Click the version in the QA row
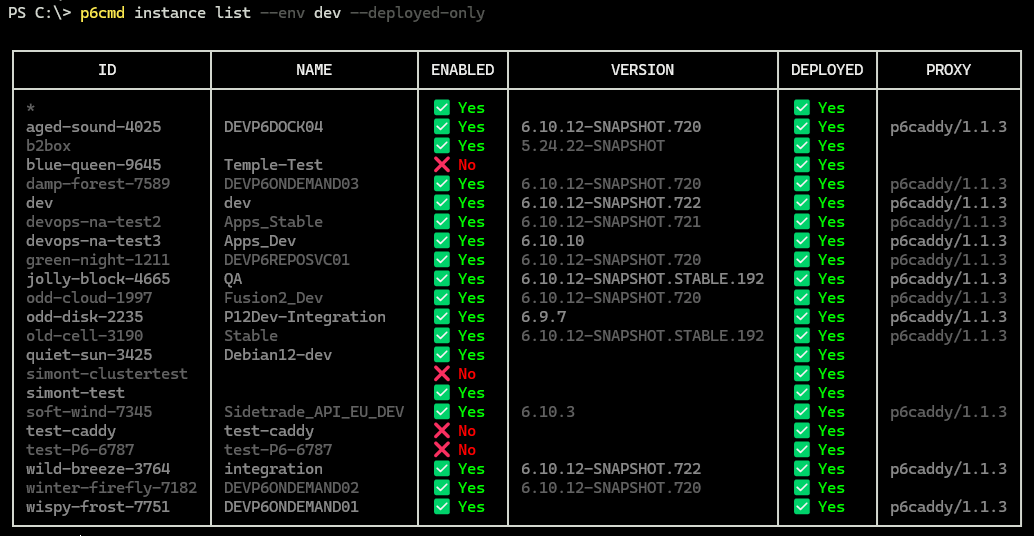The height and width of the screenshot is (536, 1034). pyautogui.click(x=642, y=279)
